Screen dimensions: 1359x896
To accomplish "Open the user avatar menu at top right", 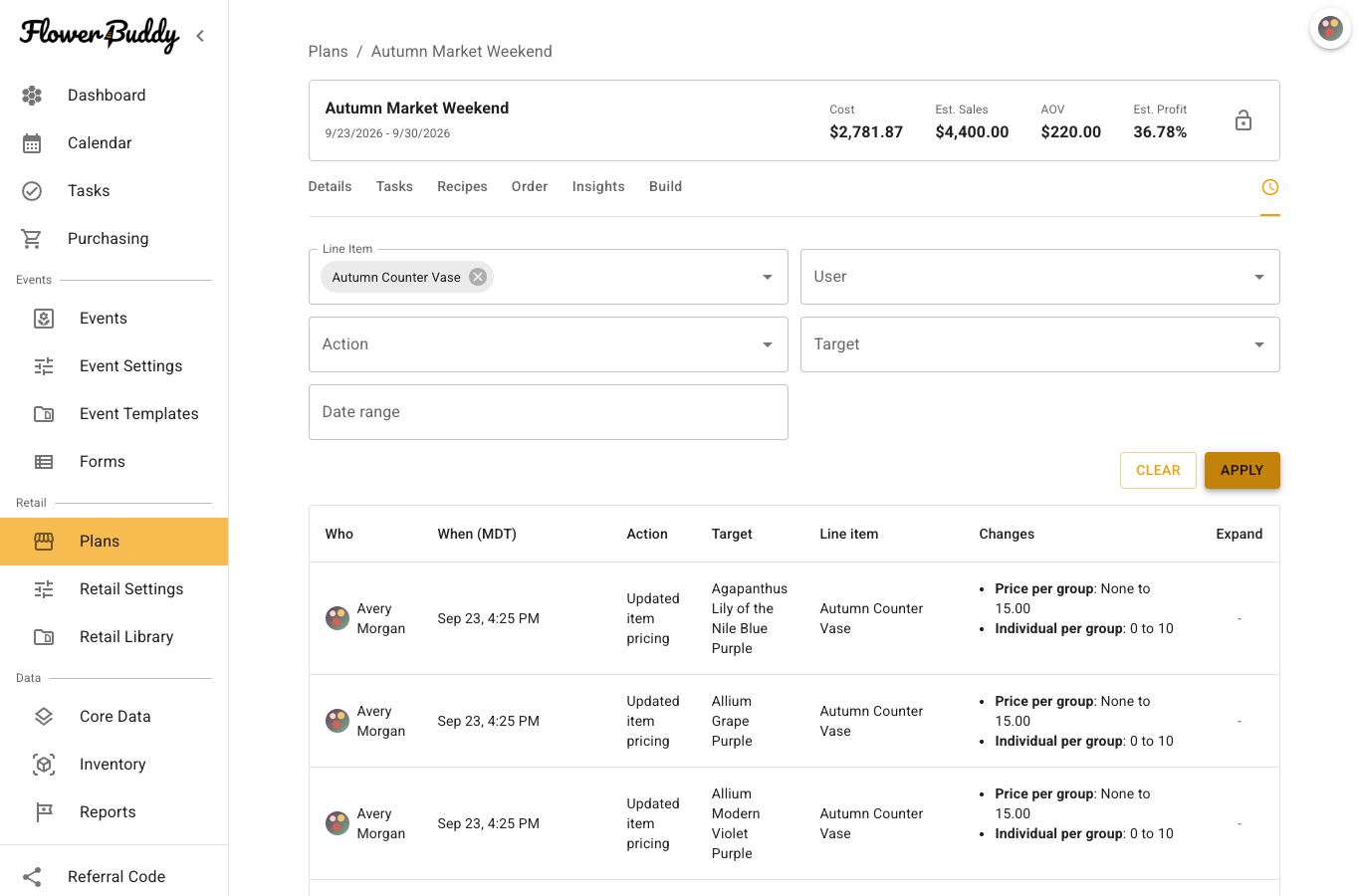I will (1330, 28).
